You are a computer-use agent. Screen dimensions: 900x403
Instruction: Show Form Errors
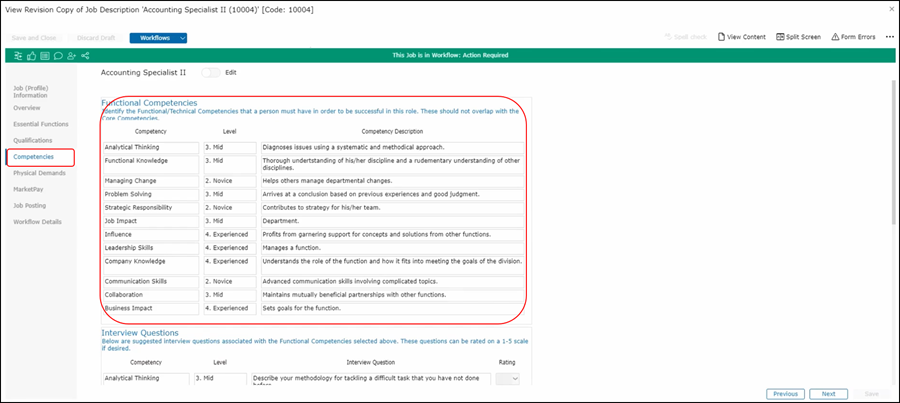pos(854,37)
